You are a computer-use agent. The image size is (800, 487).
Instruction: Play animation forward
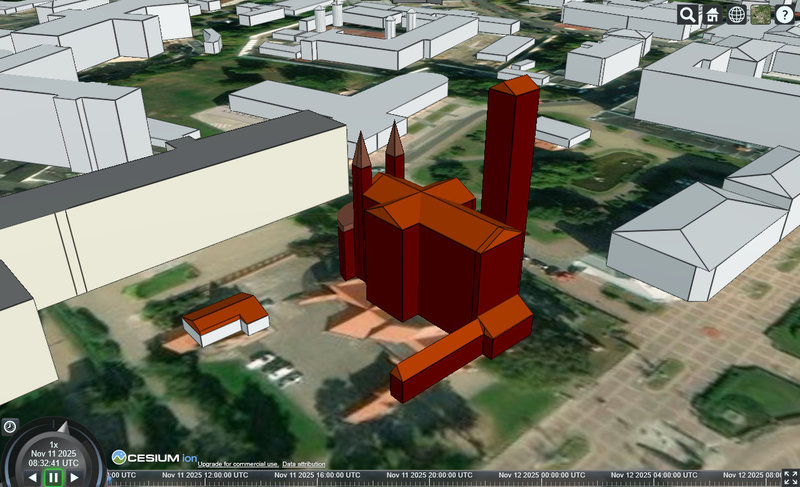click(x=77, y=478)
